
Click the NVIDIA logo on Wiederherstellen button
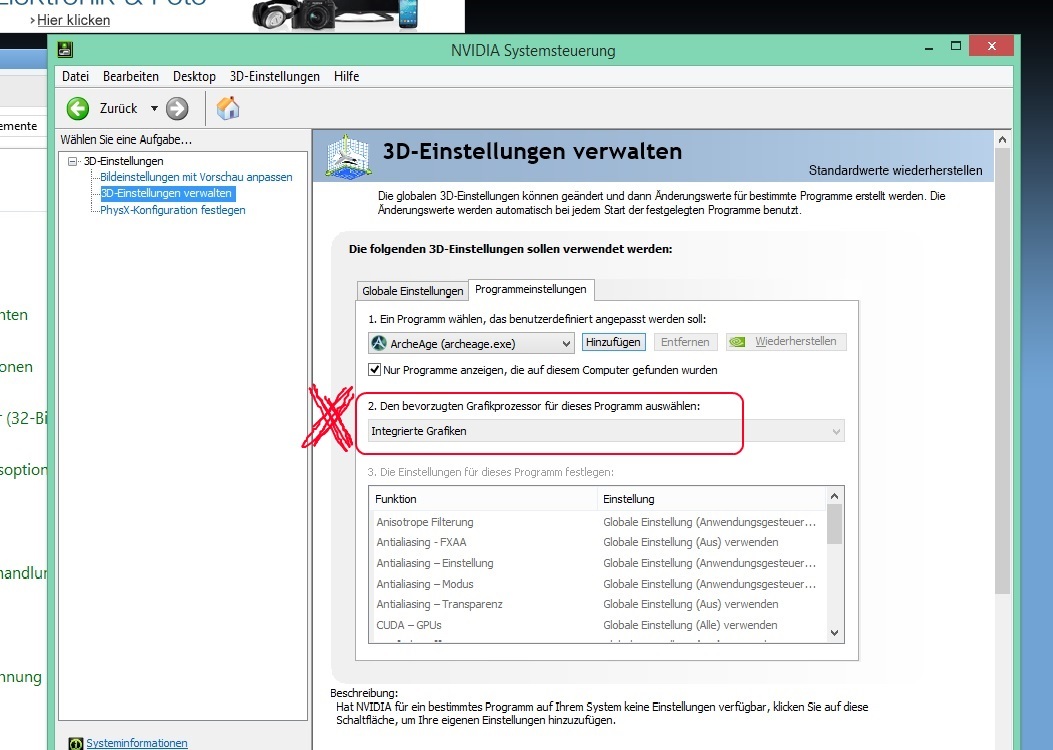737,342
